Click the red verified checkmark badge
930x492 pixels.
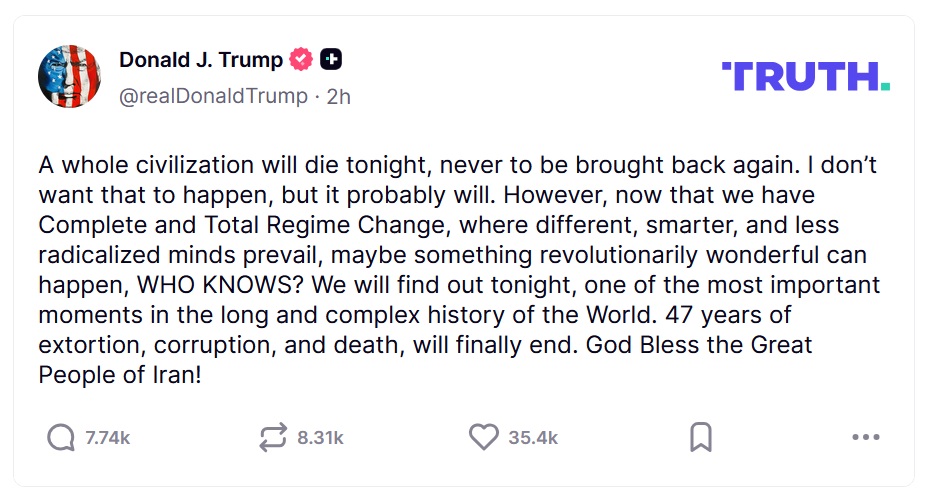pos(301,60)
